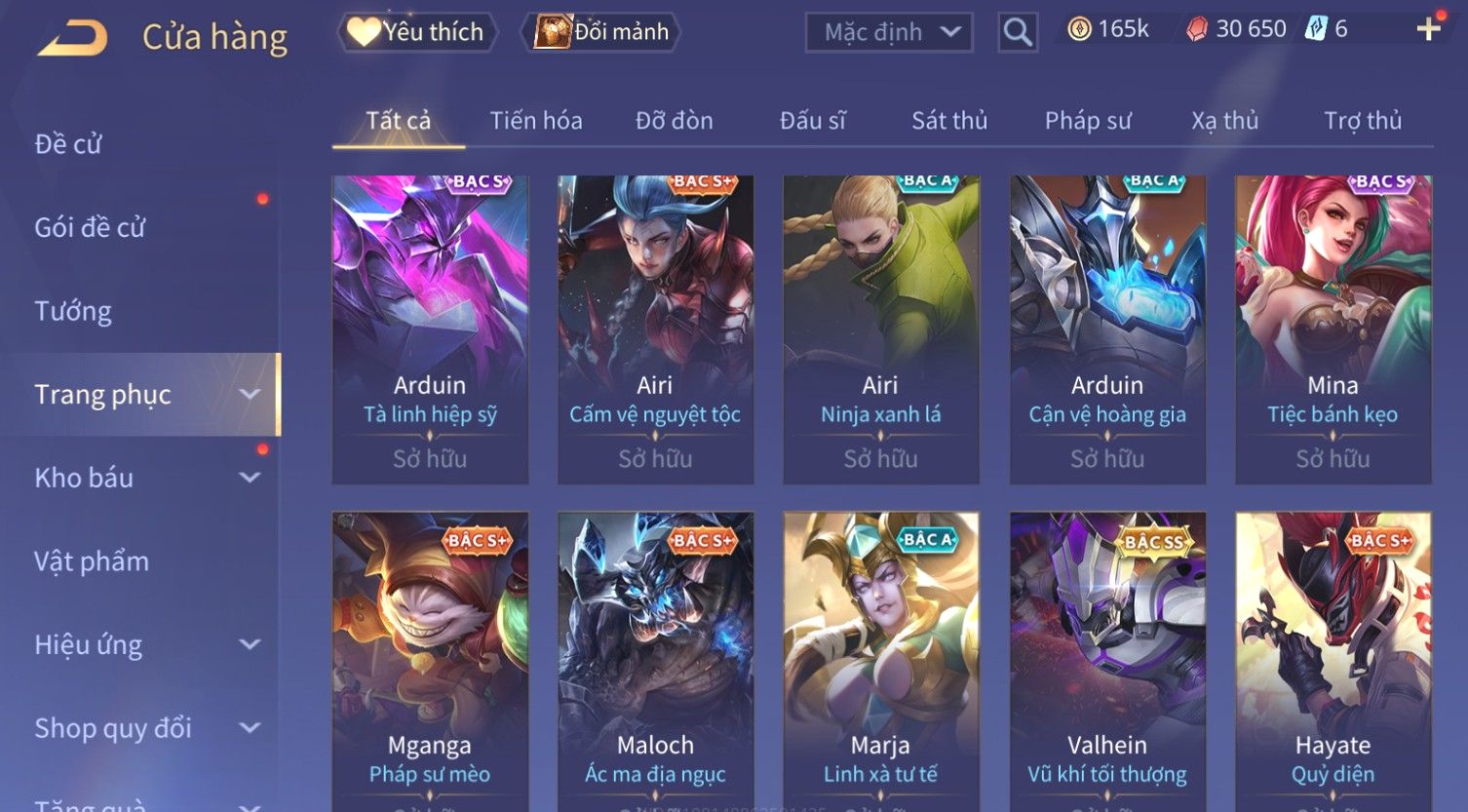The image size is (1468, 812).
Task: Tap the plus icon to add currency
Action: click(1428, 29)
